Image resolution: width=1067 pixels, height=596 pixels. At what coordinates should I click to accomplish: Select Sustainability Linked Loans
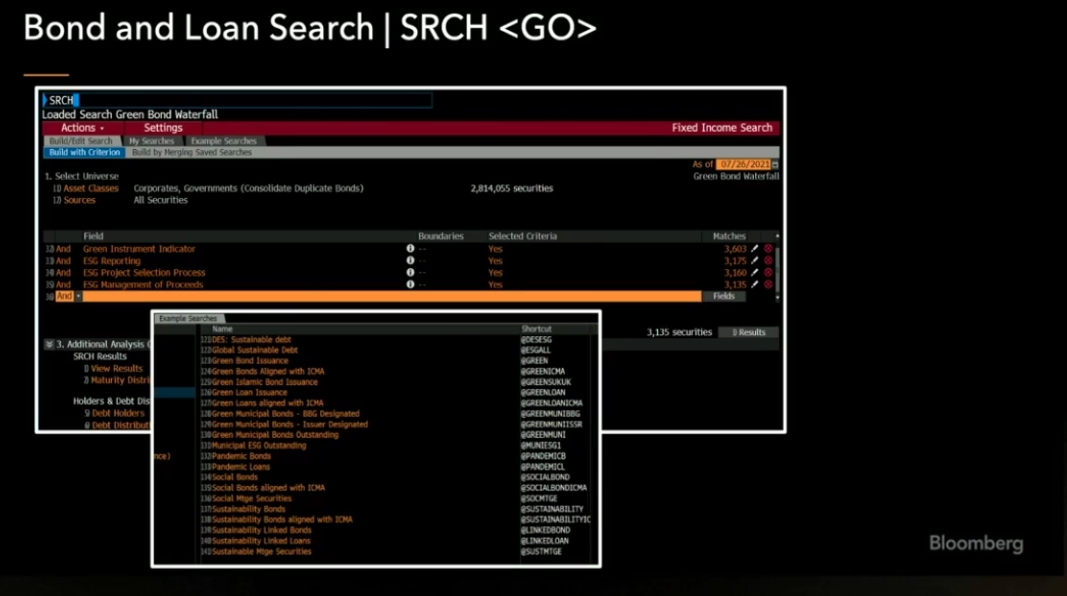click(x=261, y=541)
